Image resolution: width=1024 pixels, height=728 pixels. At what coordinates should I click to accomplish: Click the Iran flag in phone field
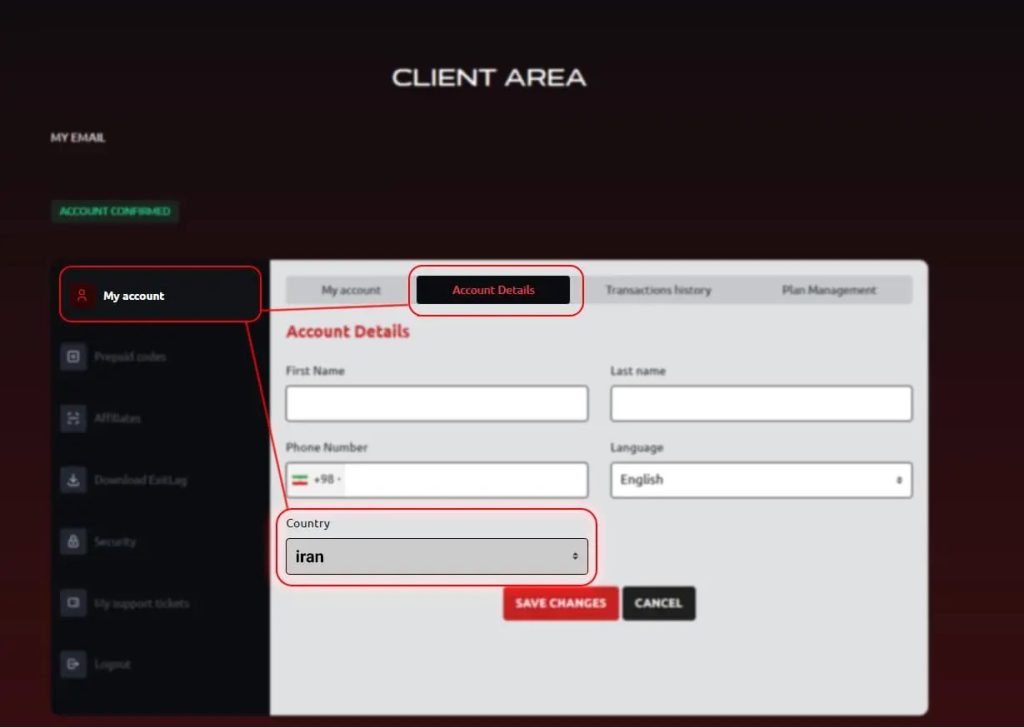pos(300,480)
